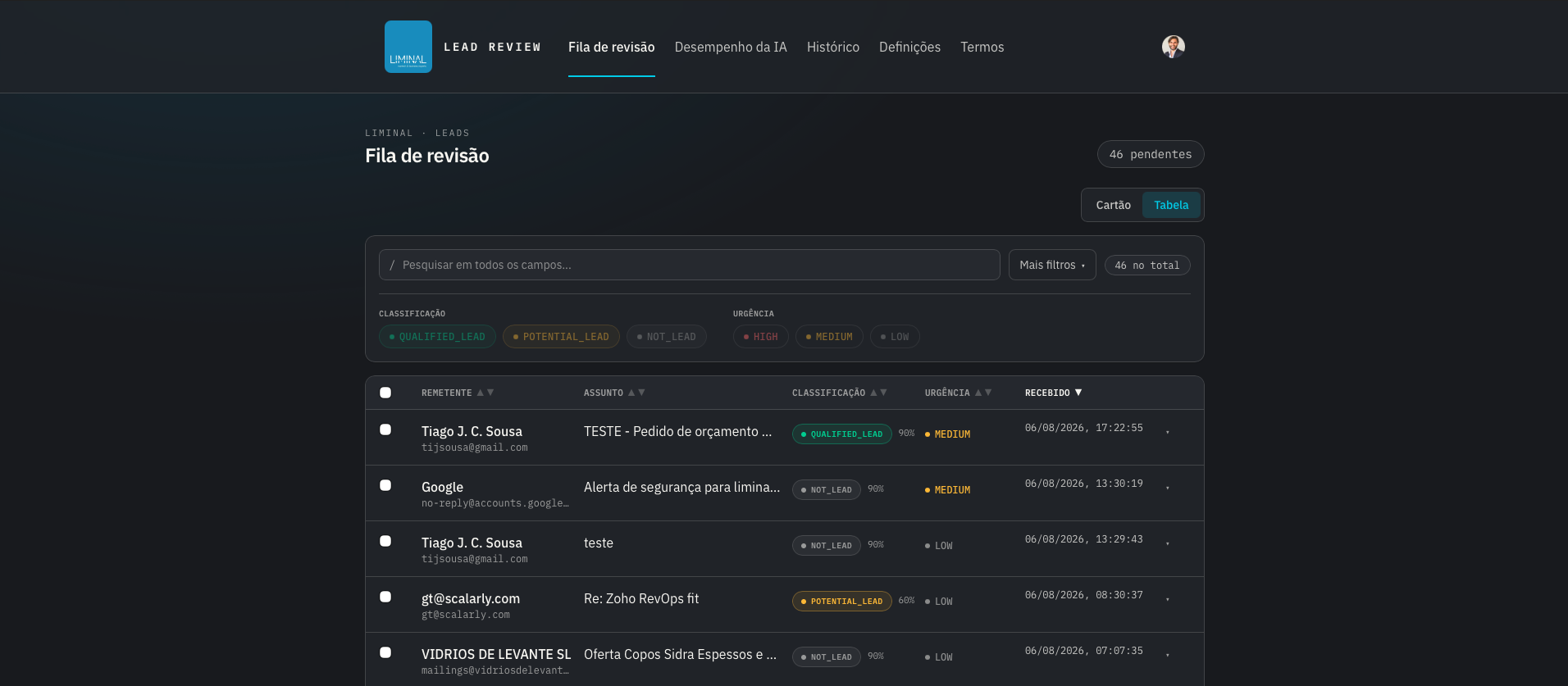Click sender name VIDRIOS DE LEVANTE SL
The width and height of the screenshot is (1568, 686).
point(496,654)
